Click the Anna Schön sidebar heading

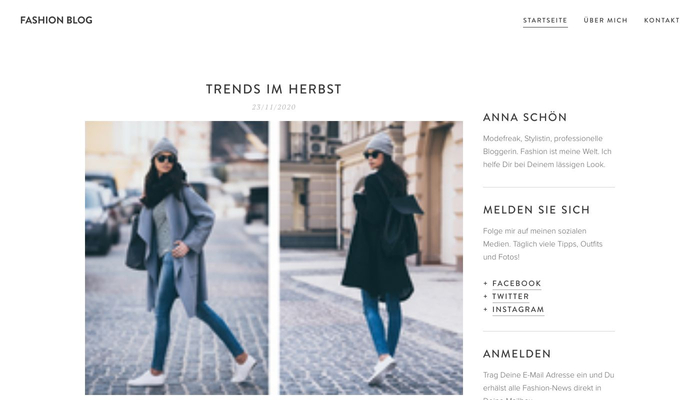[525, 117]
